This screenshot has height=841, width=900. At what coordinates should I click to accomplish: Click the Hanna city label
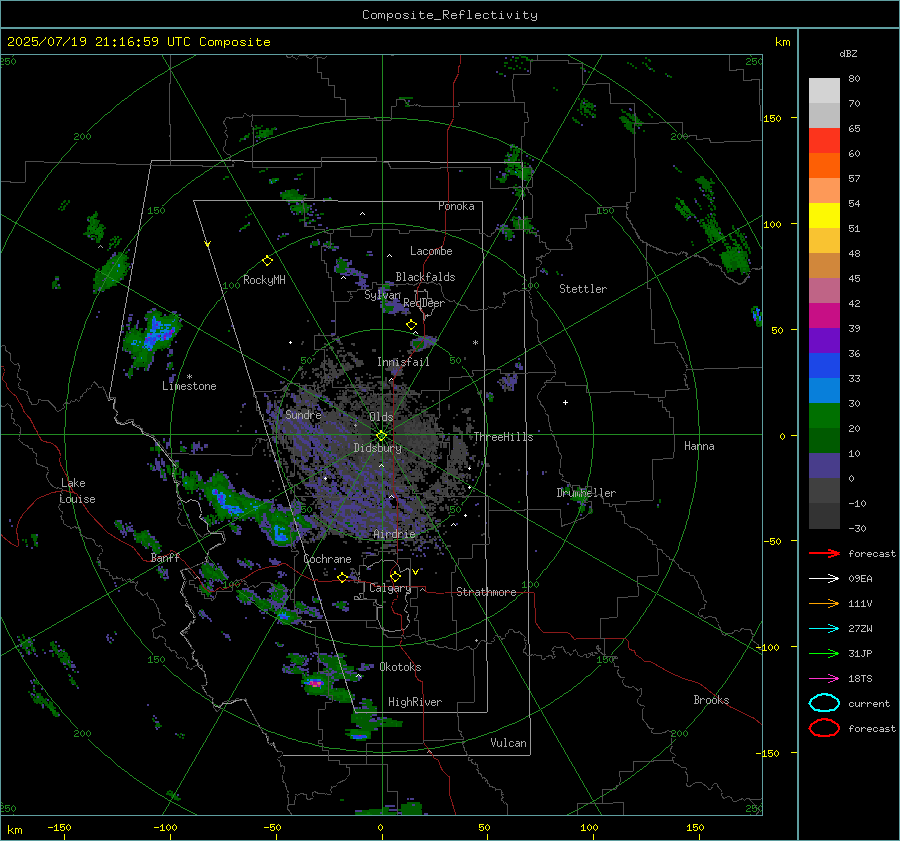click(x=699, y=446)
